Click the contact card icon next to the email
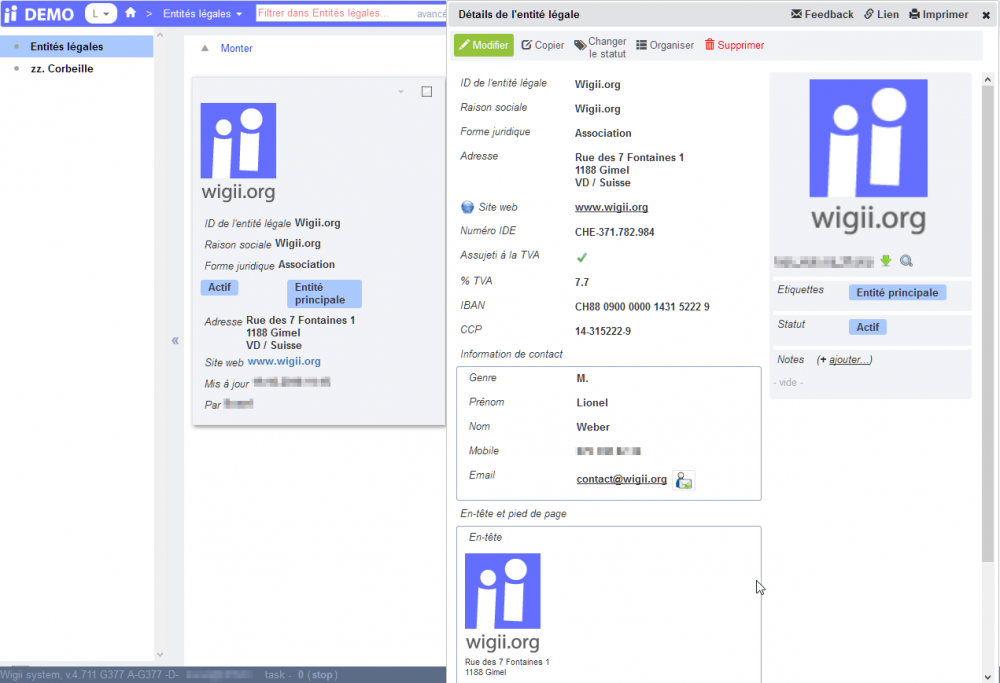Image resolution: width=1000 pixels, height=683 pixels. click(684, 480)
